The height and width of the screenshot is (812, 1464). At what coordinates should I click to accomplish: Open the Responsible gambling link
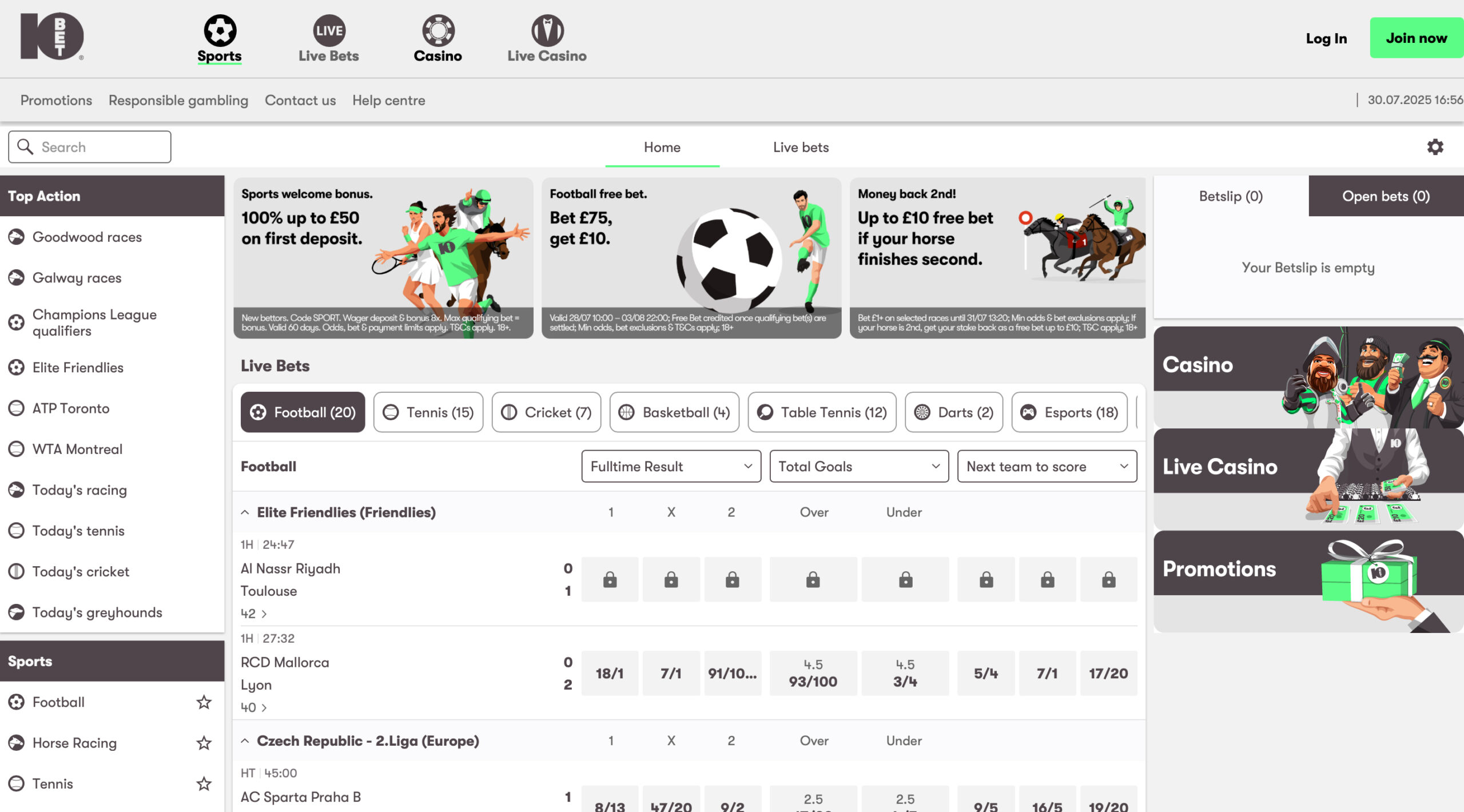click(178, 100)
